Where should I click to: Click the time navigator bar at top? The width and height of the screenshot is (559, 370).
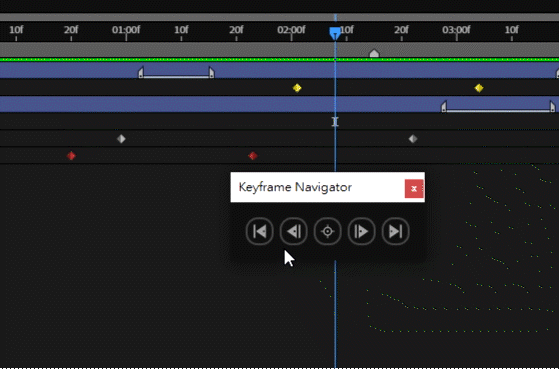point(280,17)
